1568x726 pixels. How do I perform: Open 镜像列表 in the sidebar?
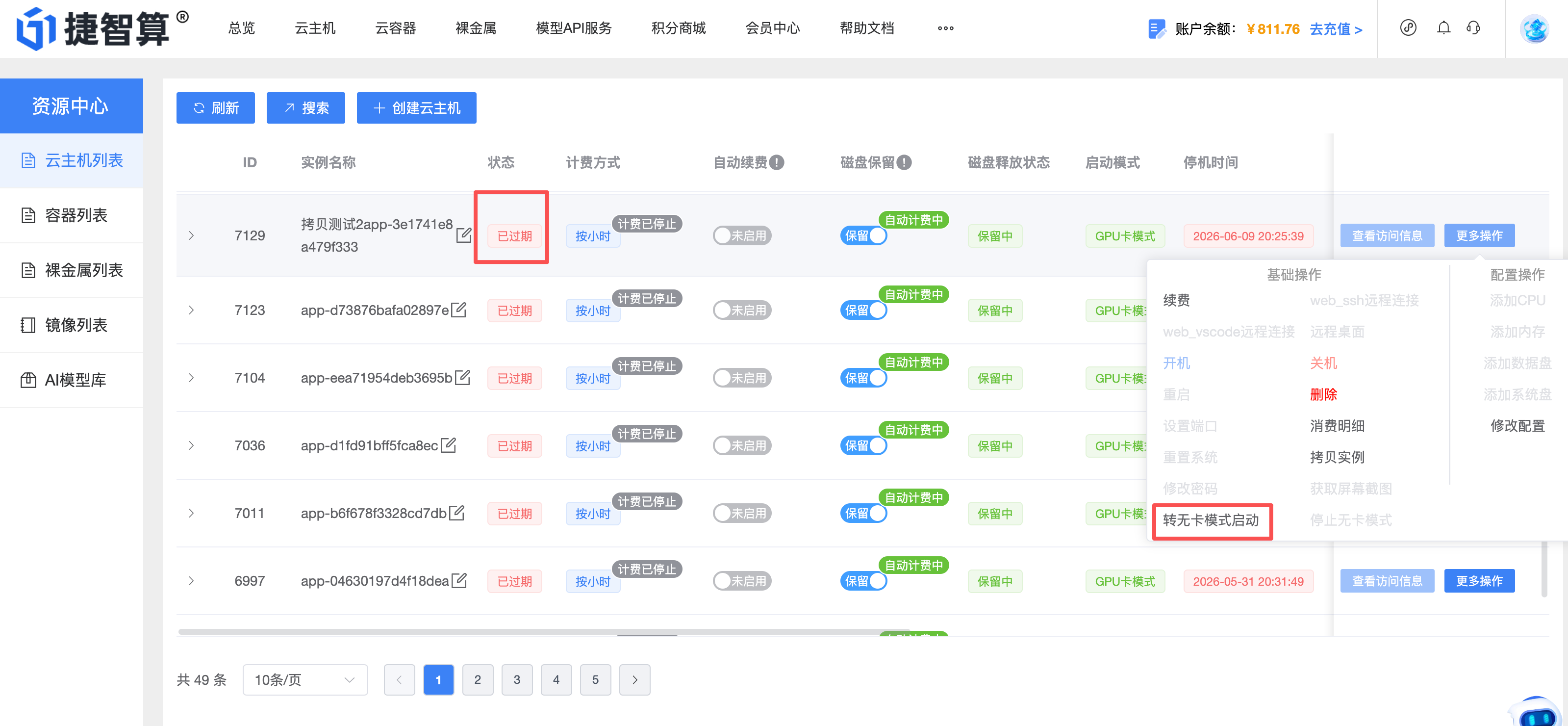(72, 325)
